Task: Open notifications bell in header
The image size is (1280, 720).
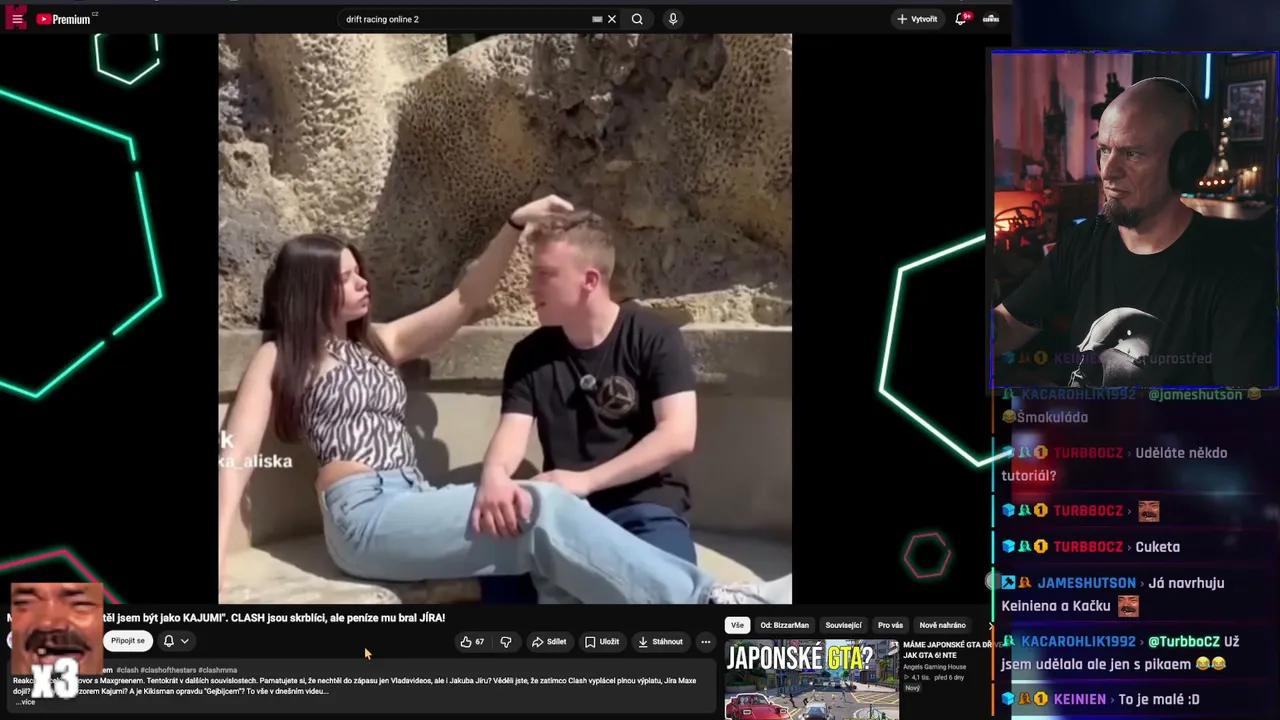Action: pos(962,19)
